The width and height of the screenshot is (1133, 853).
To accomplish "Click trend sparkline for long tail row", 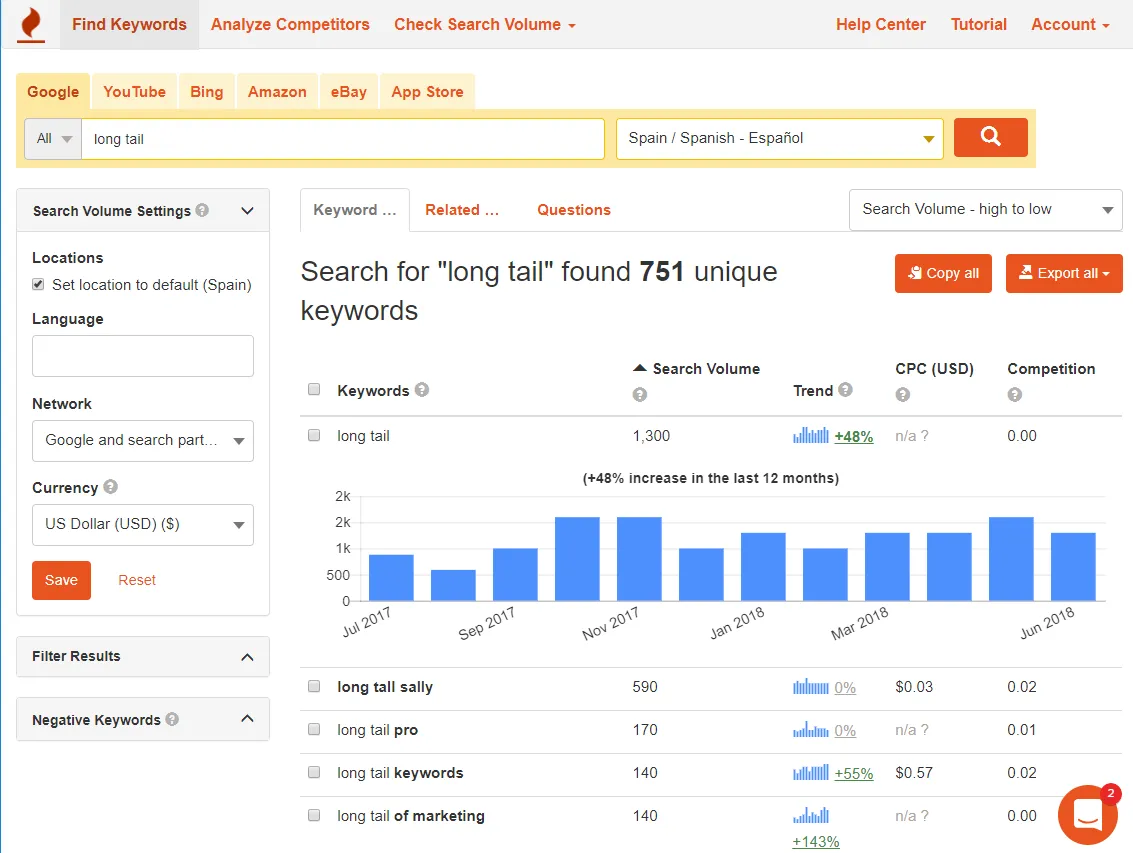I will pos(811,435).
